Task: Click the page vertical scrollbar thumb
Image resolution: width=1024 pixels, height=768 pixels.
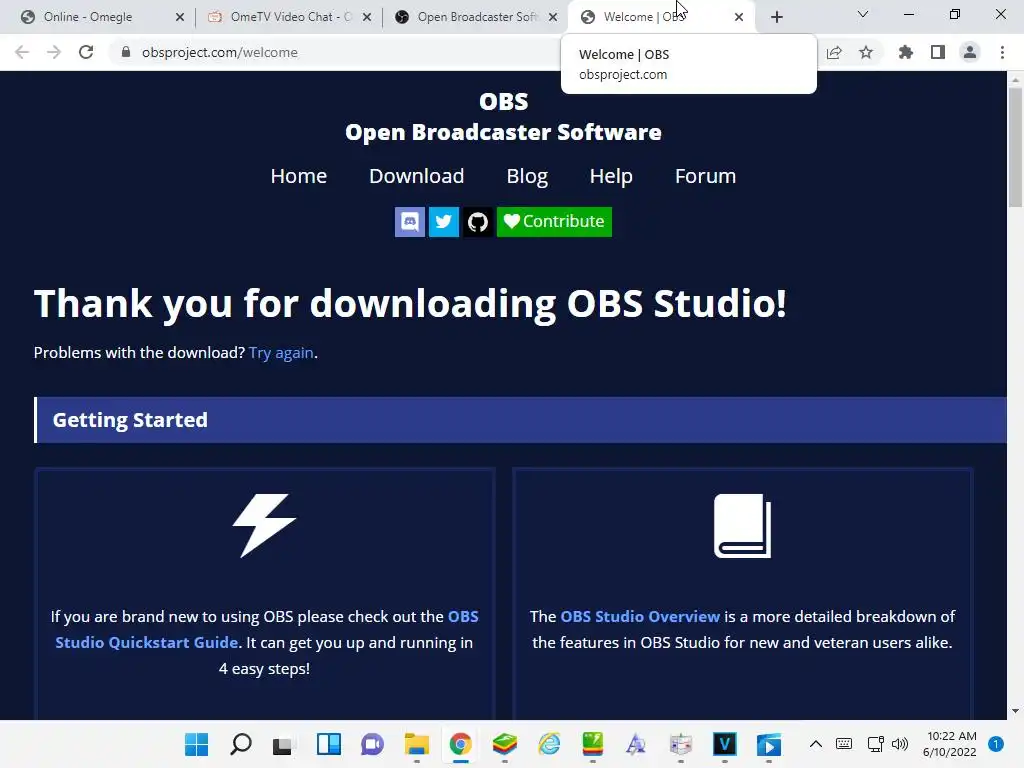Action: (1015, 148)
